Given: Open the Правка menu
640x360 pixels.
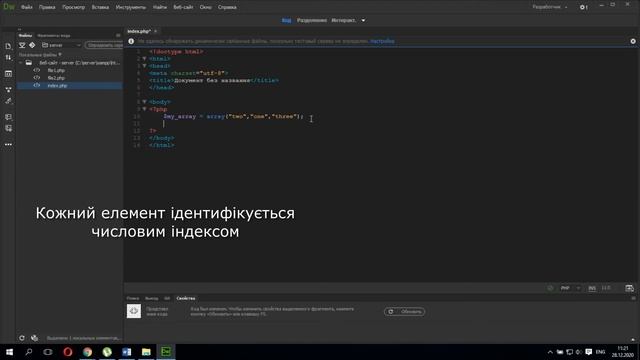Looking at the screenshot, I should [47, 7].
